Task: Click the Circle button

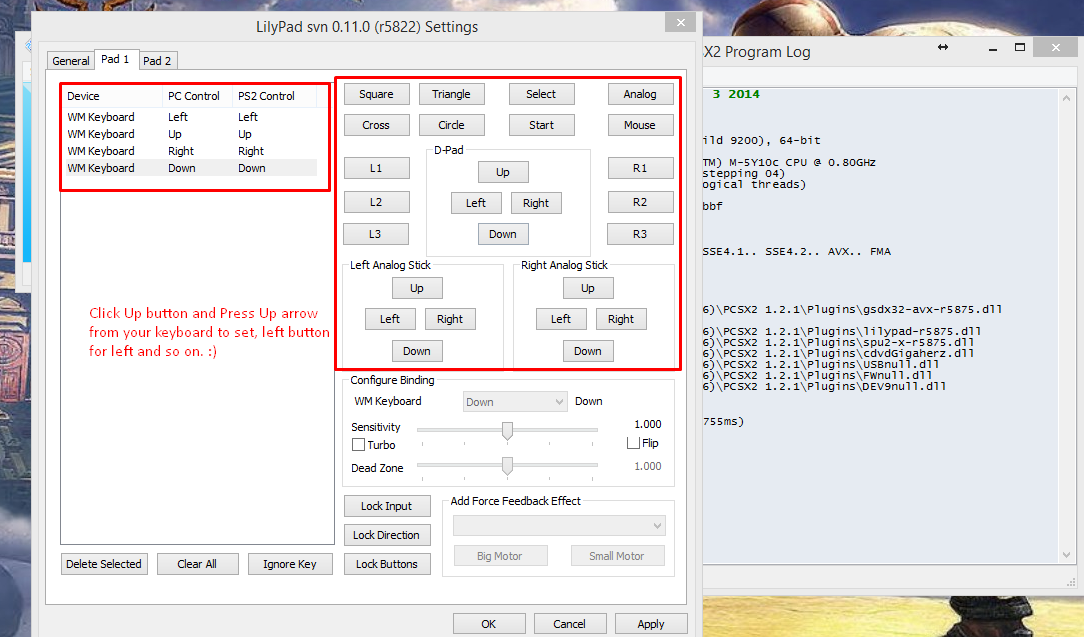Action: pyautogui.click(x=451, y=125)
